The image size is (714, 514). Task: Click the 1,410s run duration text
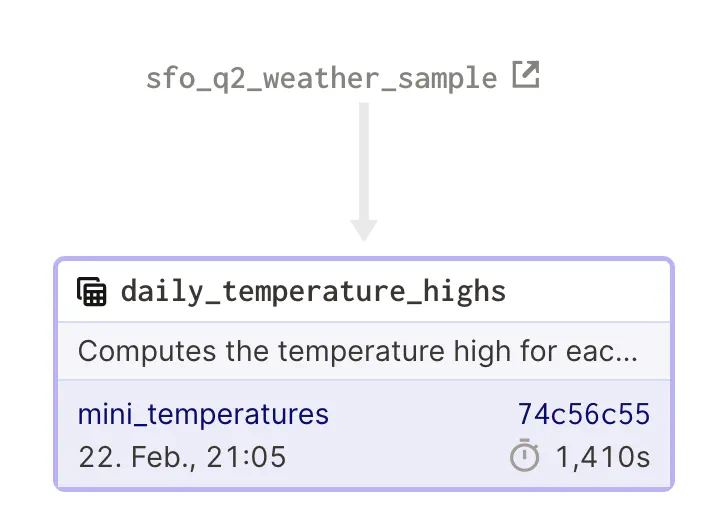coord(602,458)
